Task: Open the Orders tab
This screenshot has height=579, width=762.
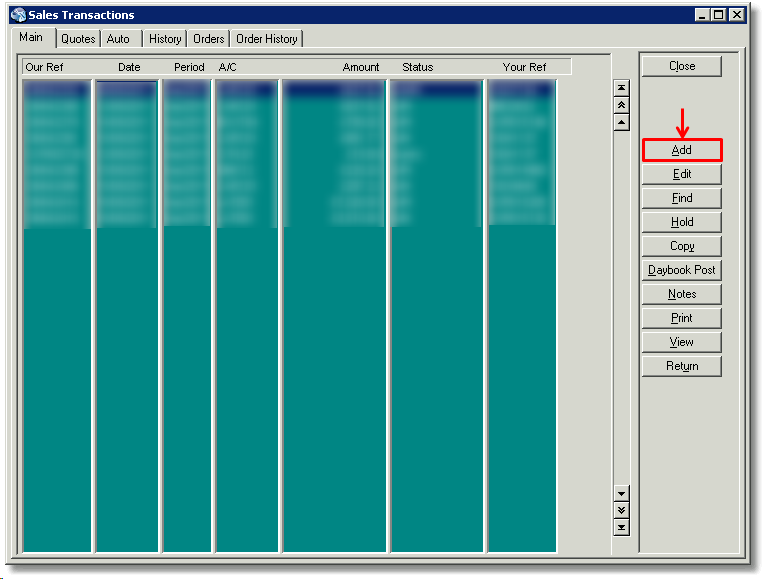Action: pos(208,39)
